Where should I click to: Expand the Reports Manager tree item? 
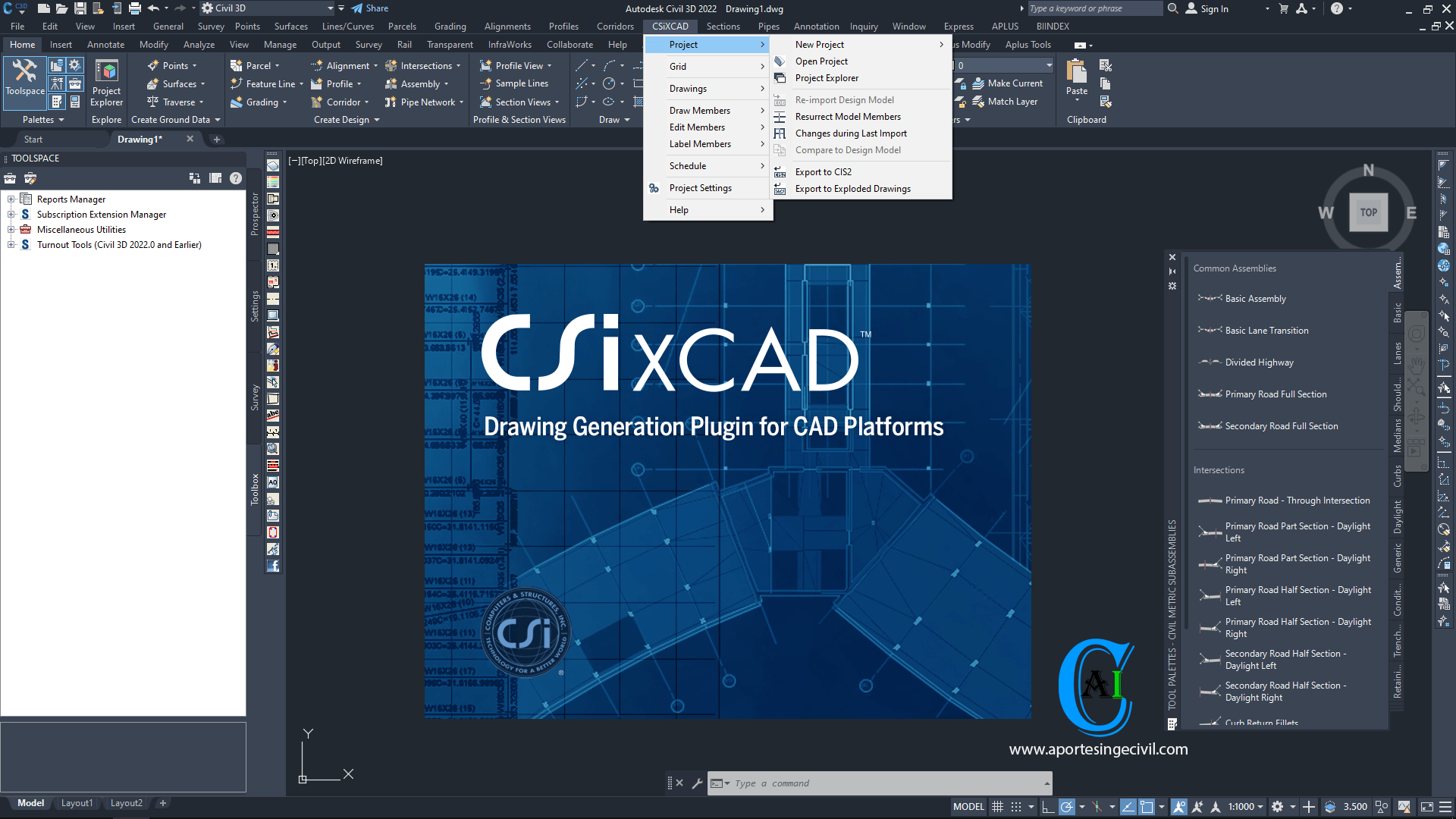tap(10, 199)
